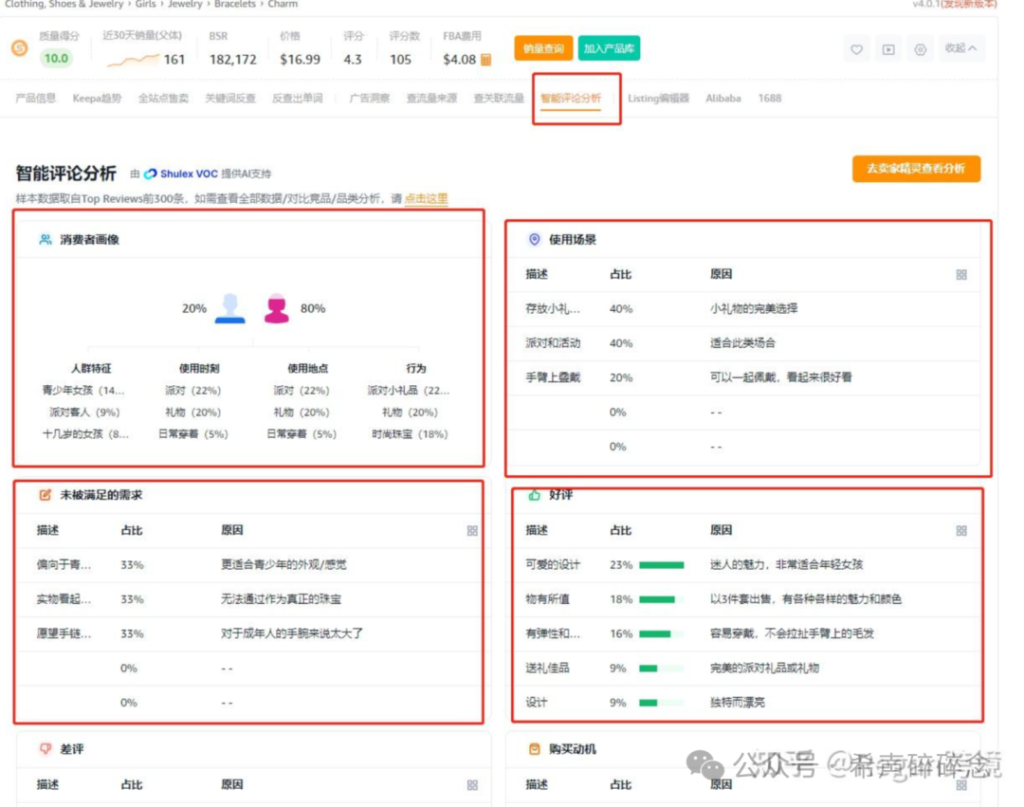This screenshot has height=807, width=1024.
Task: Click the FBA fee calculator icon
Action: tap(486, 60)
